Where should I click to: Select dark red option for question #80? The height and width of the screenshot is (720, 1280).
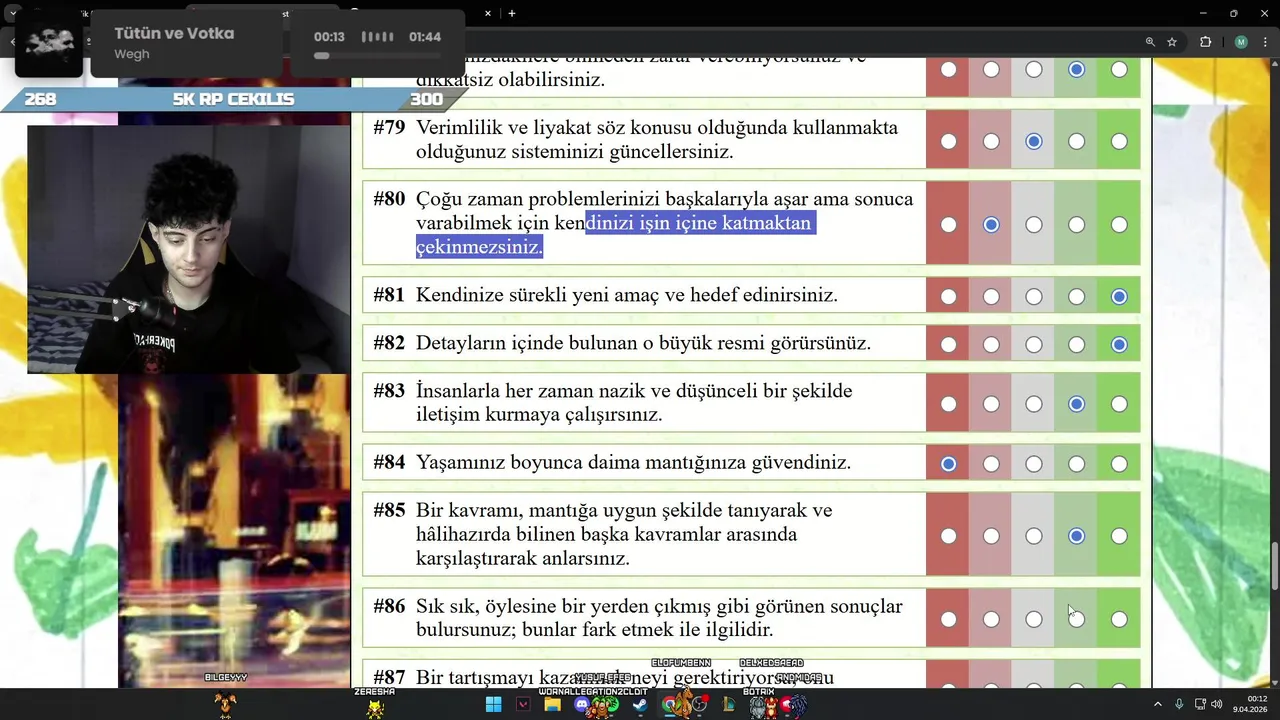pos(948,225)
